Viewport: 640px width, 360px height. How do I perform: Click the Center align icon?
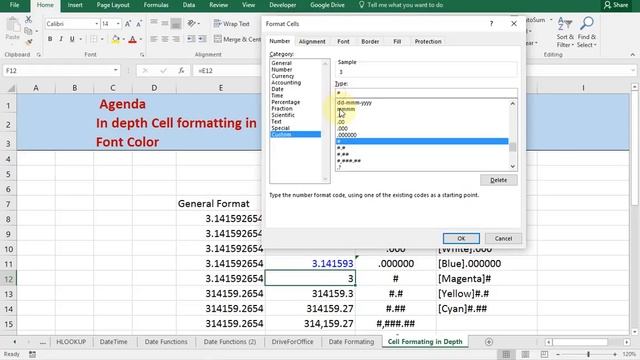(165, 39)
